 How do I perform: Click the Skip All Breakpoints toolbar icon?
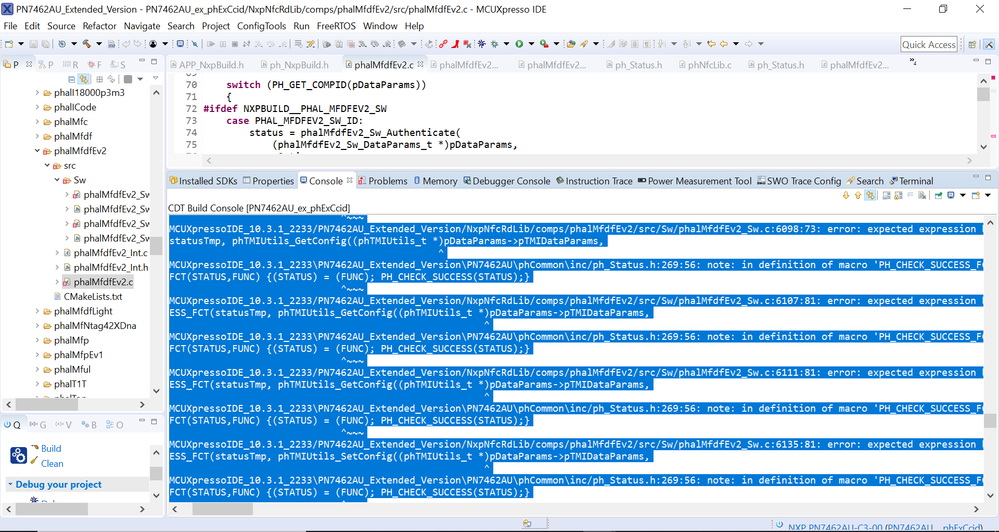click(x=194, y=44)
